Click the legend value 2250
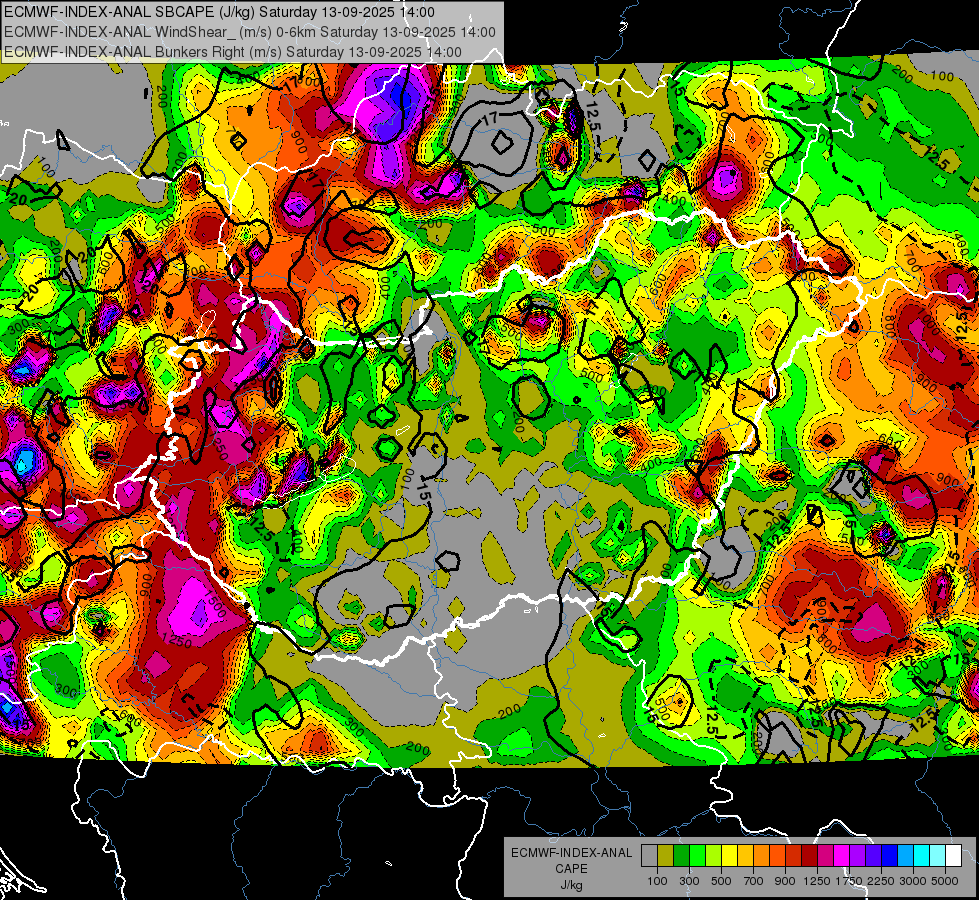Screen dimensions: 979x900 tap(880, 881)
